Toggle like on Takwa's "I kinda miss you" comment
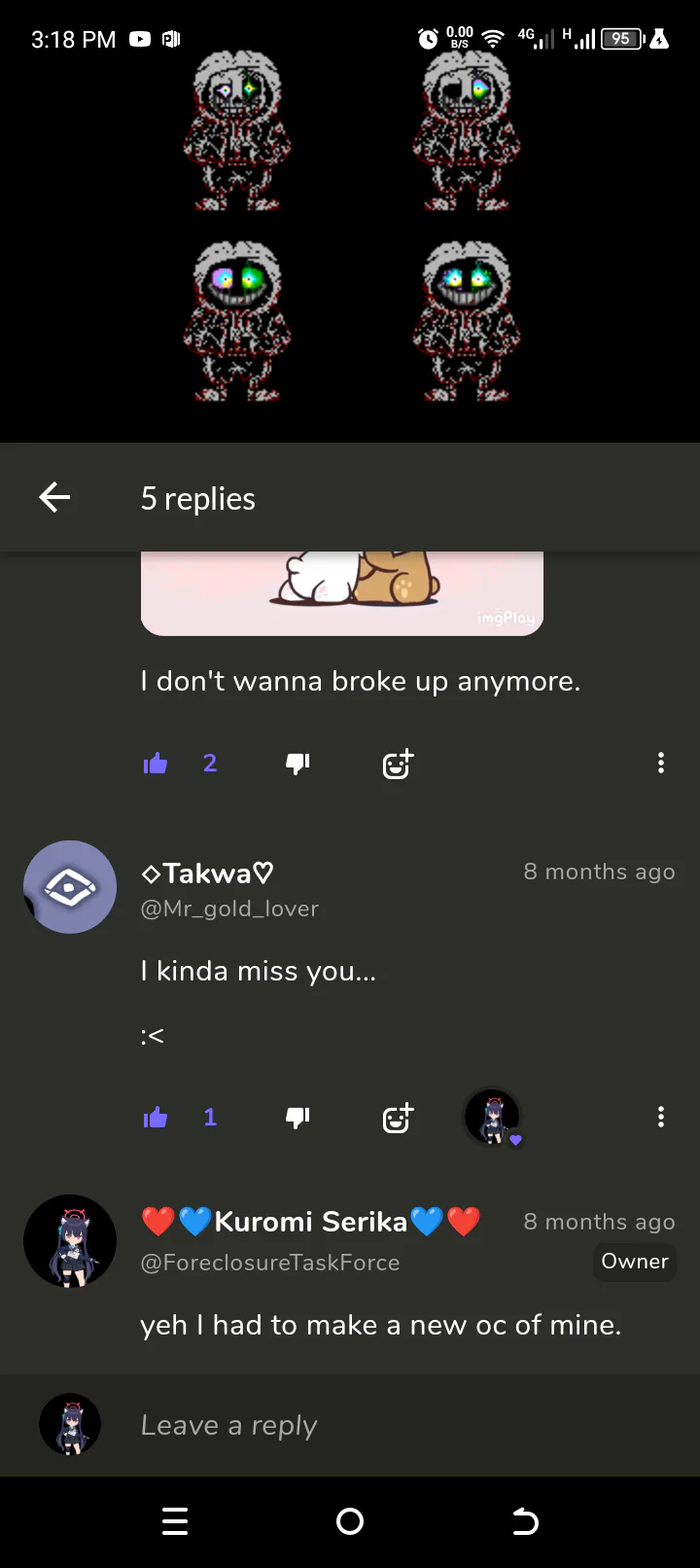The image size is (700, 1568). (156, 1118)
